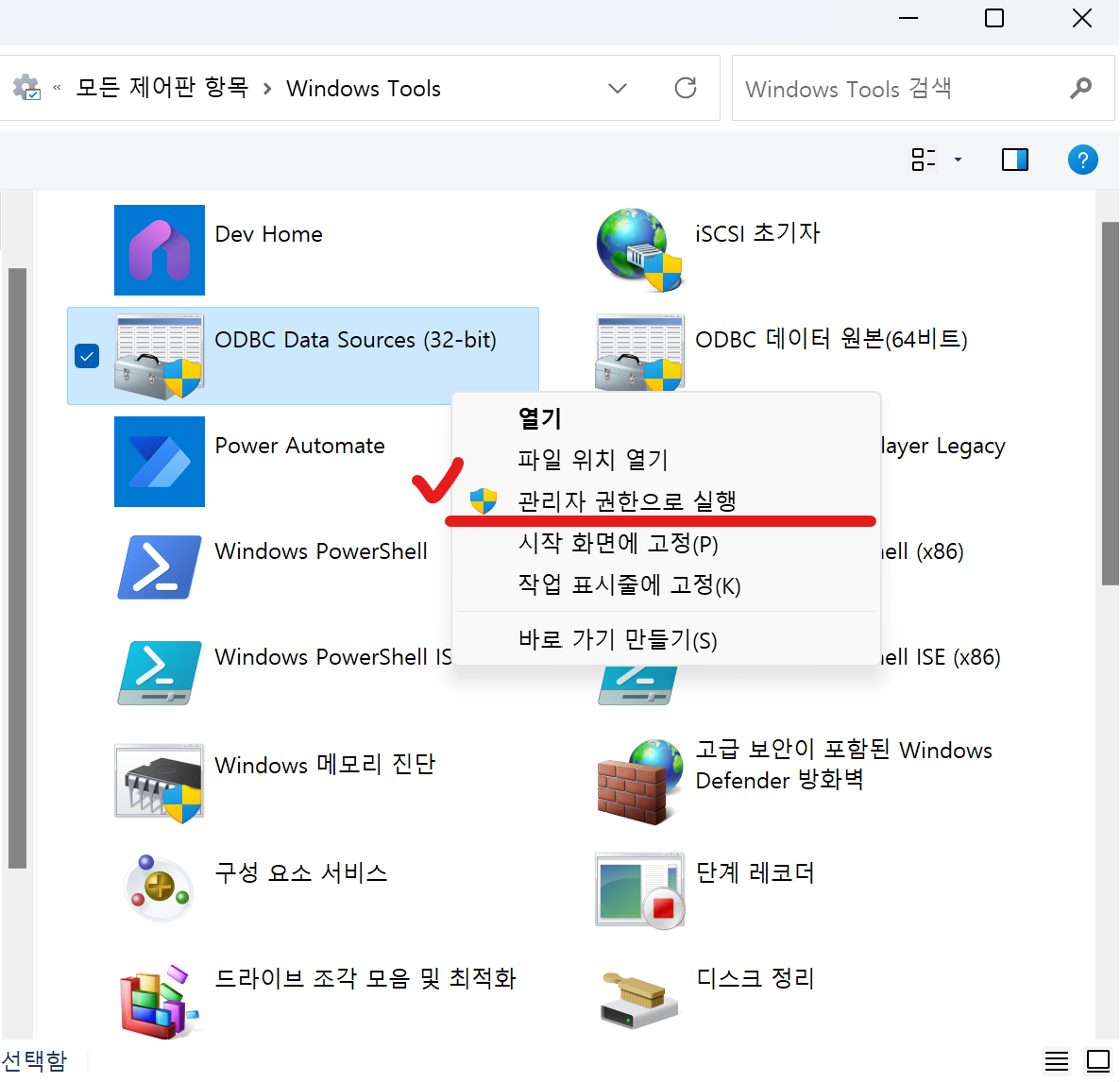This screenshot has height=1082, width=1120.
Task: Select 시작 화면에 고정(P) menu item
Action: tap(666, 544)
